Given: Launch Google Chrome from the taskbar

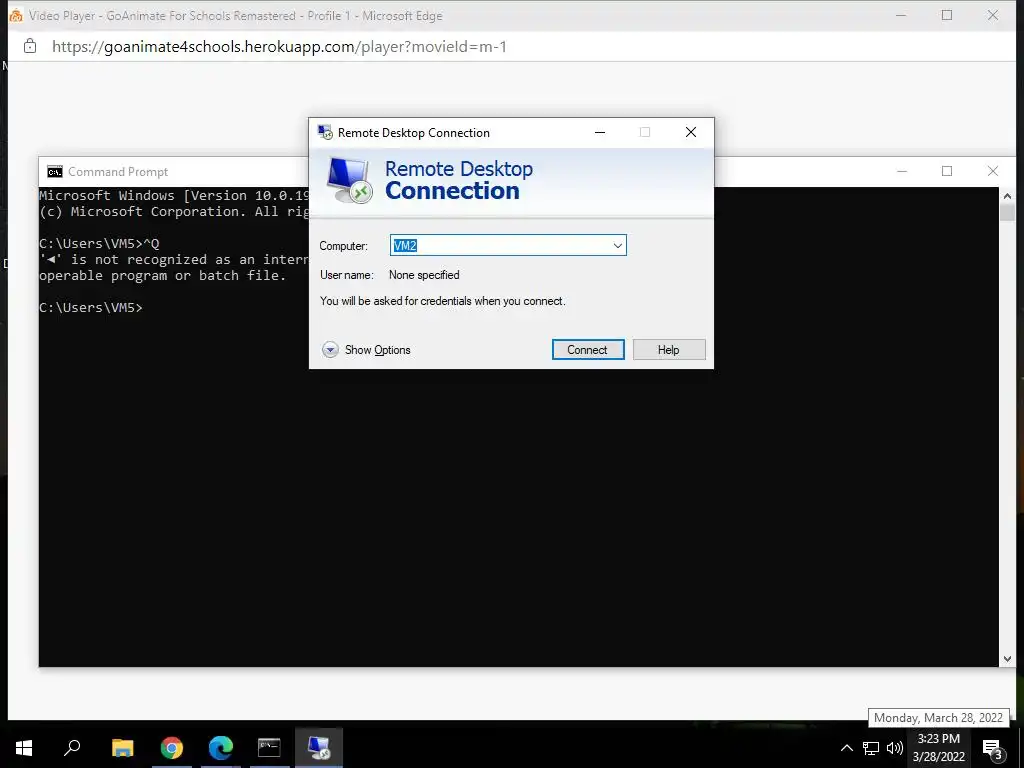Looking at the screenshot, I should click(172, 748).
